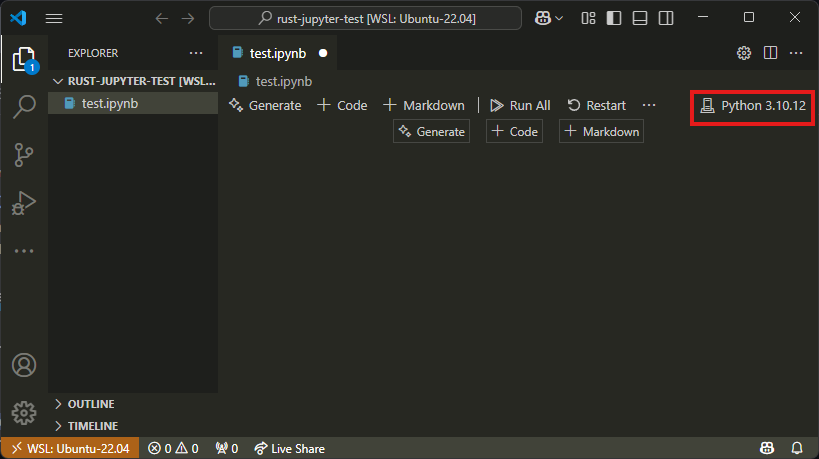Open Customize Layout in title bar
The height and width of the screenshot is (459, 819).
(588, 18)
